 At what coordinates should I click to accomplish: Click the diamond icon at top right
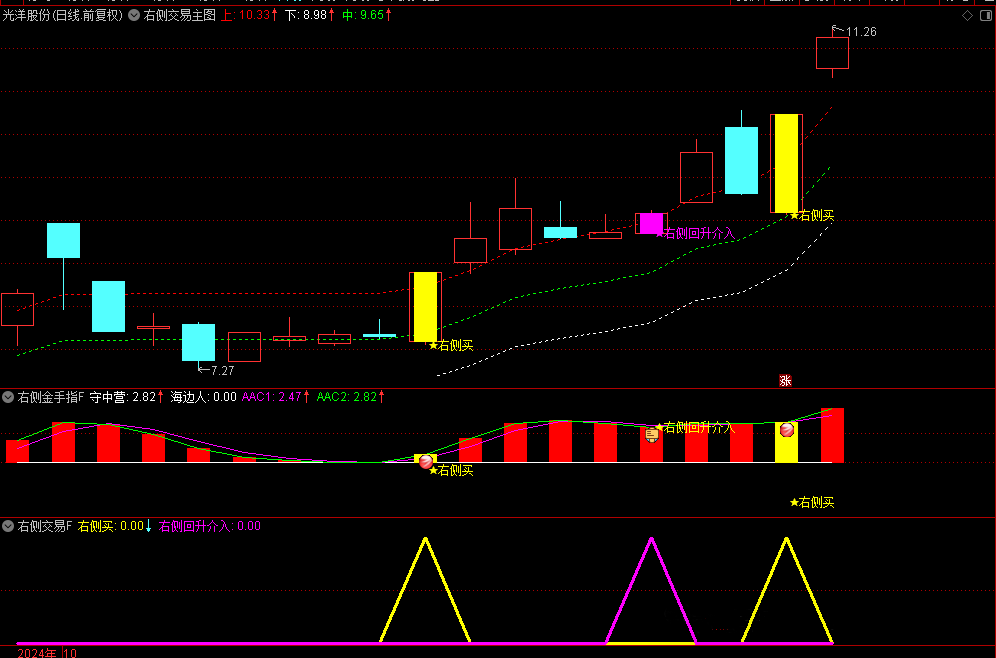point(967,16)
